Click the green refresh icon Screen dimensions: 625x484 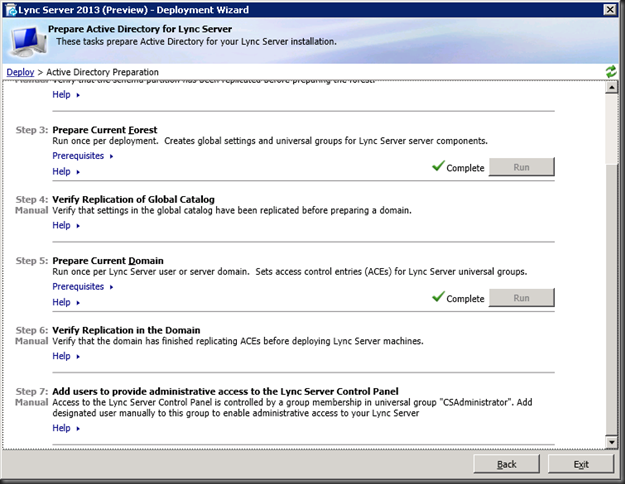[x=611, y=72]
